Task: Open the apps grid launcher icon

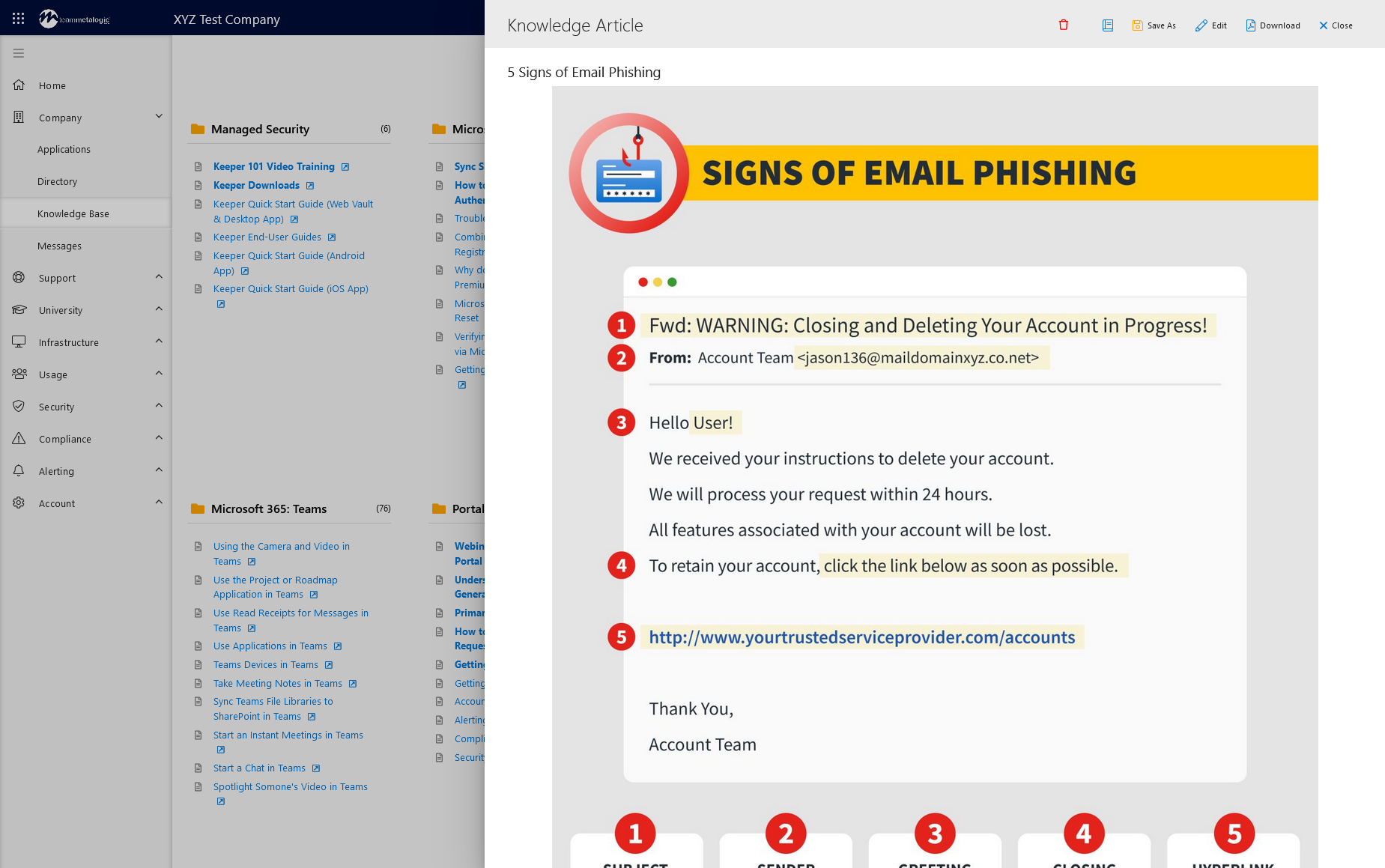Action: point(19,19)
